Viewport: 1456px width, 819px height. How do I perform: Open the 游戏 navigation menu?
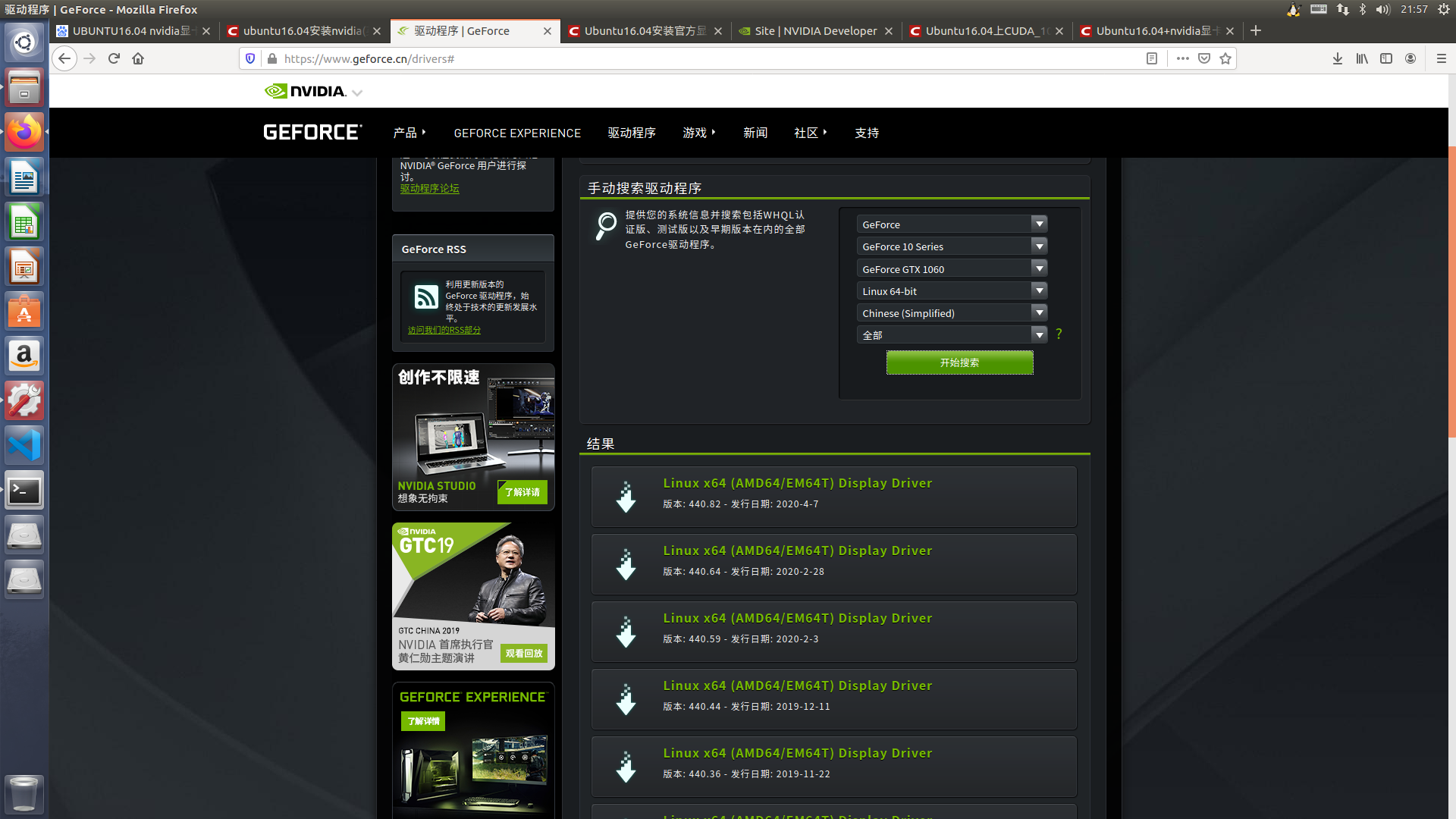[x=699, y=133]
